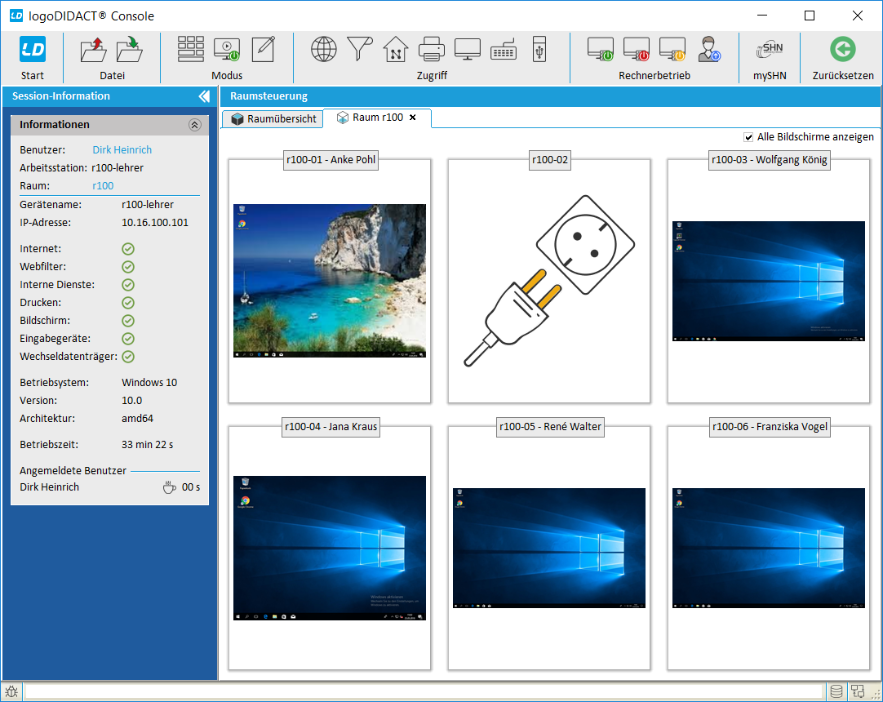Click the network icon in status bar

click(x=857, y=691)
